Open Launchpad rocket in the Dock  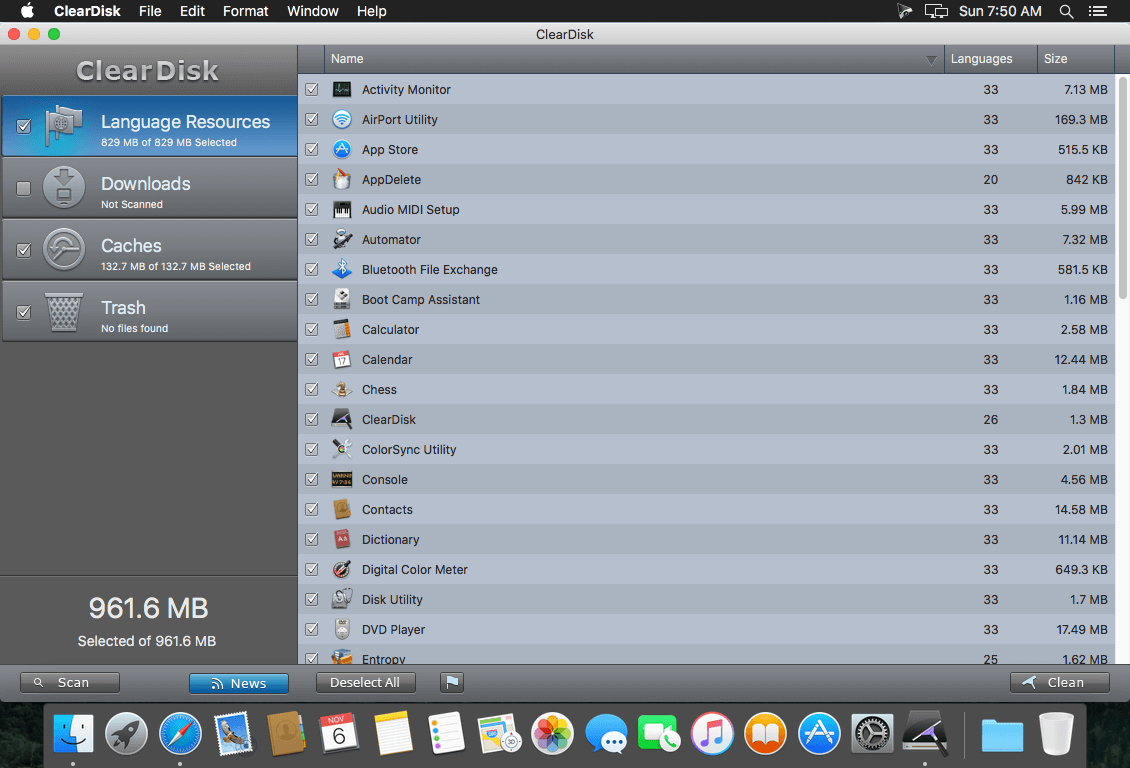tap(126, 733)
